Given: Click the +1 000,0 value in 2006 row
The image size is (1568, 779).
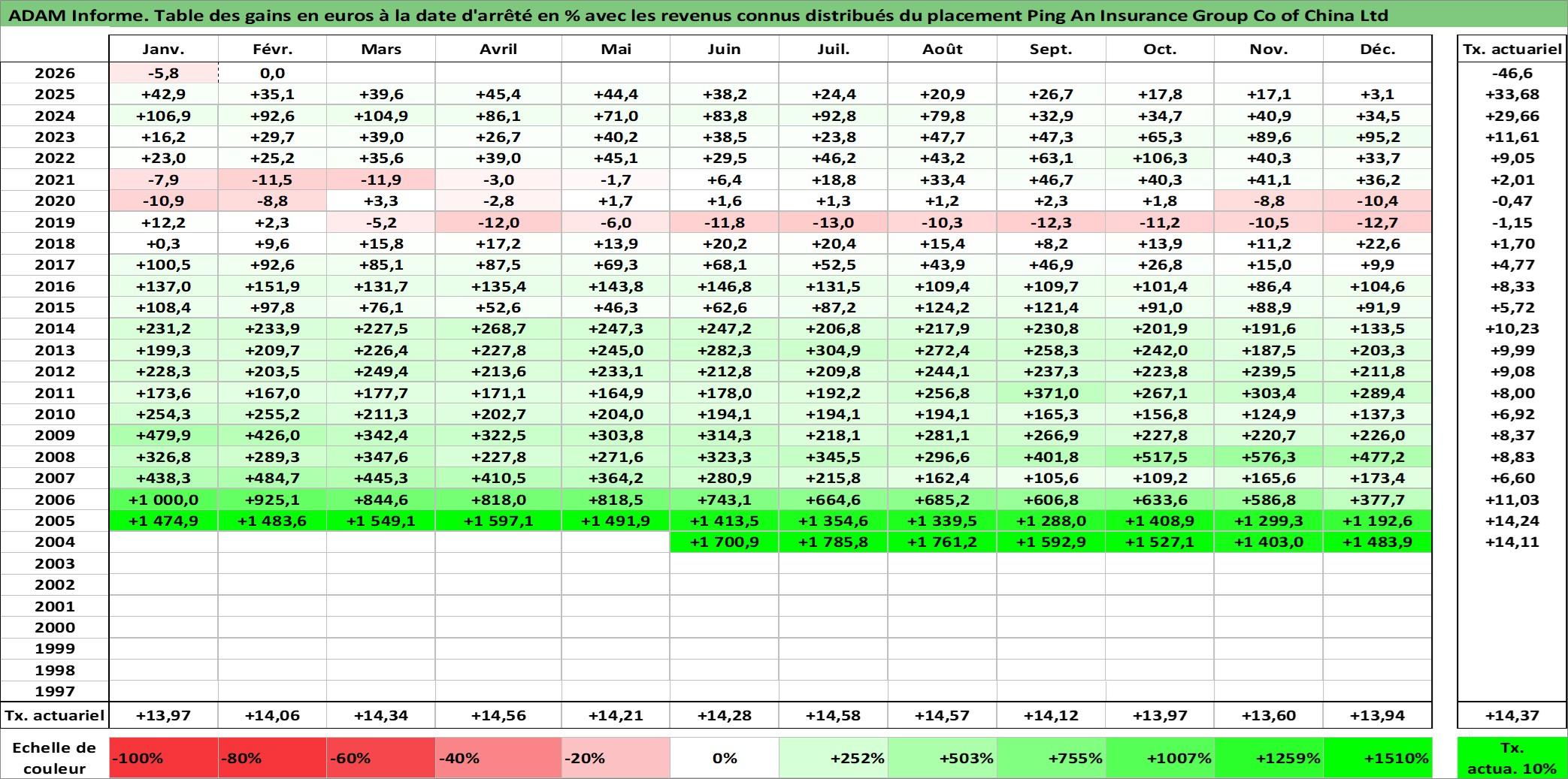Looking at the screenshot, I should point(164,500).
